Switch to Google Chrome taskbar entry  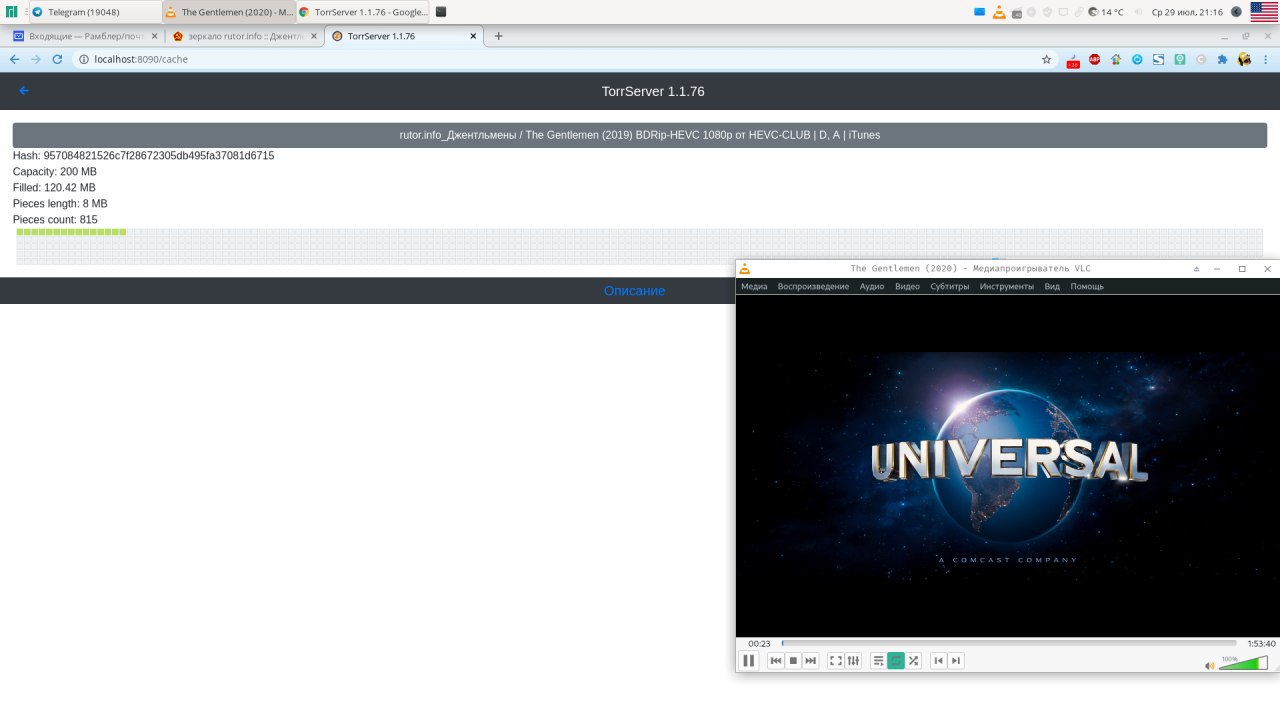tap(362, 12)
